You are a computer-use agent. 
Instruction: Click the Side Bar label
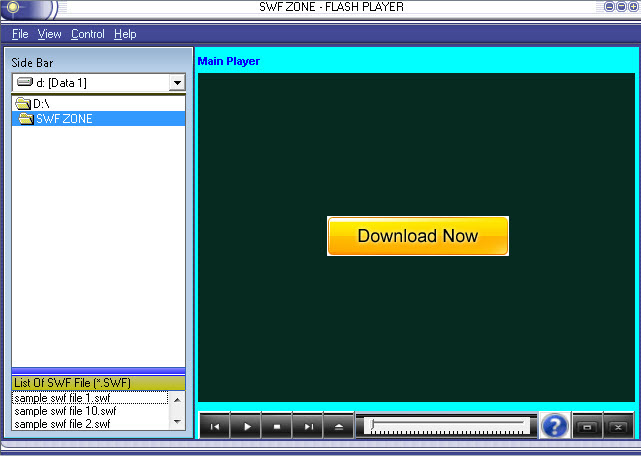click(32, 63)
